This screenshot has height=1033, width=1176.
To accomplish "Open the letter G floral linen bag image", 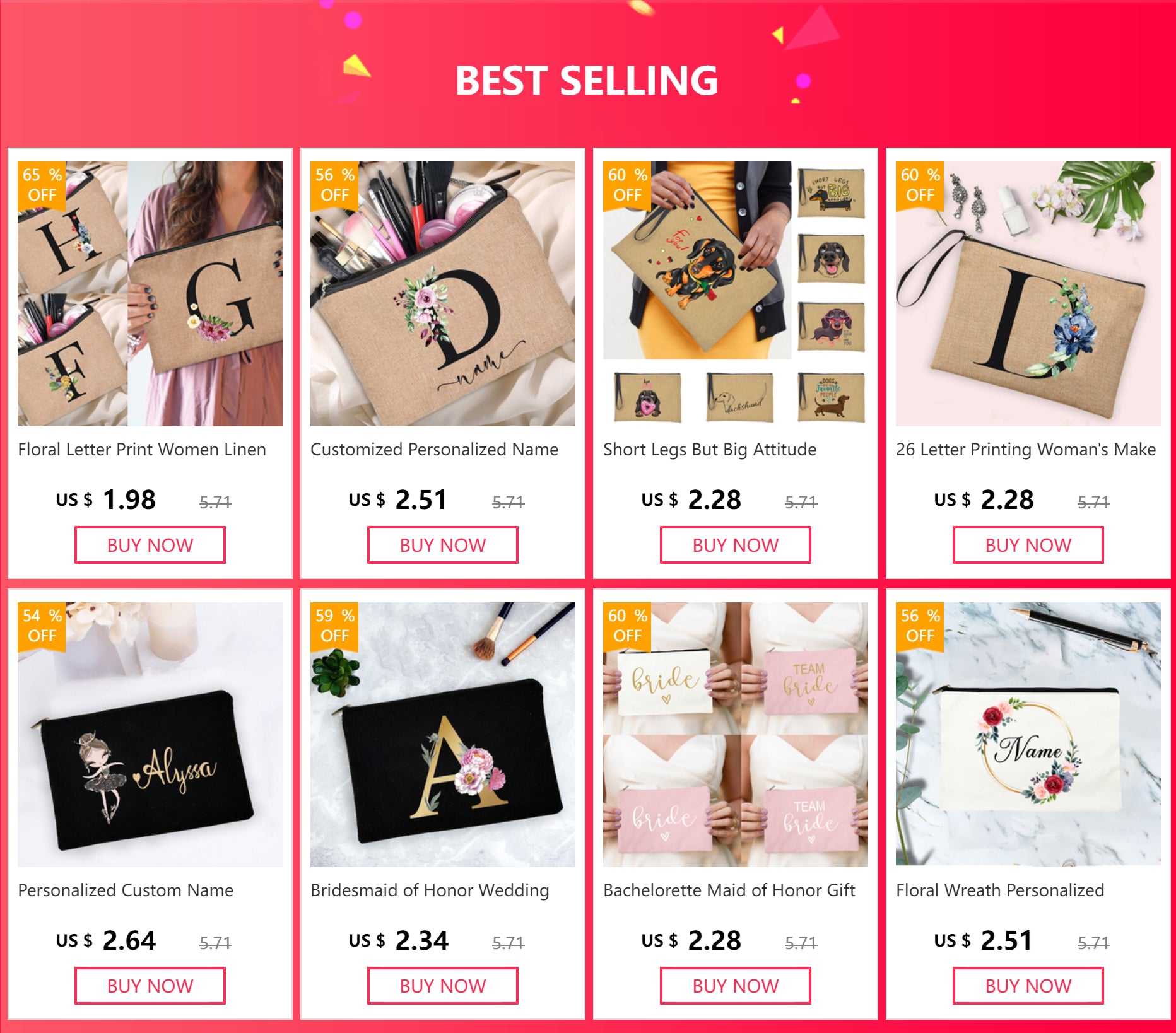I will tap(150, 294).
